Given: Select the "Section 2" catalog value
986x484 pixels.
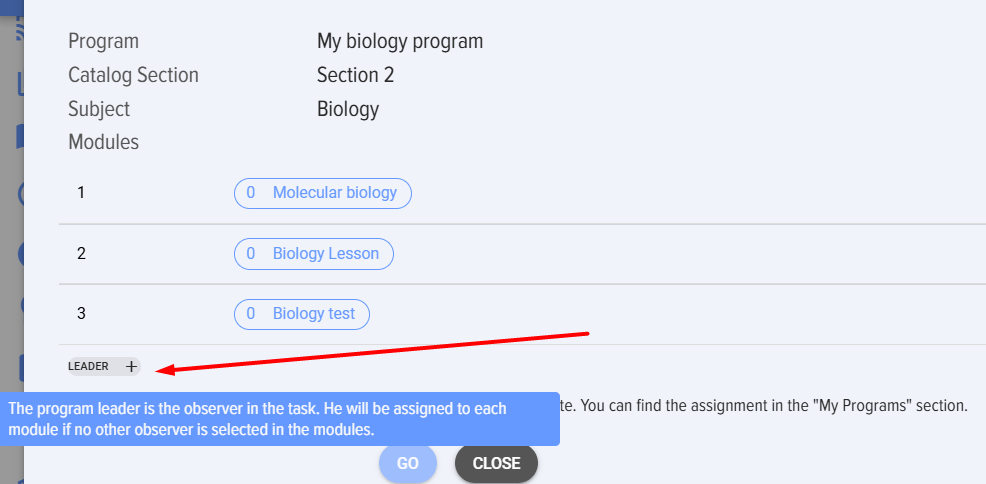Looking at the screenshot, I should pos(355,75).
